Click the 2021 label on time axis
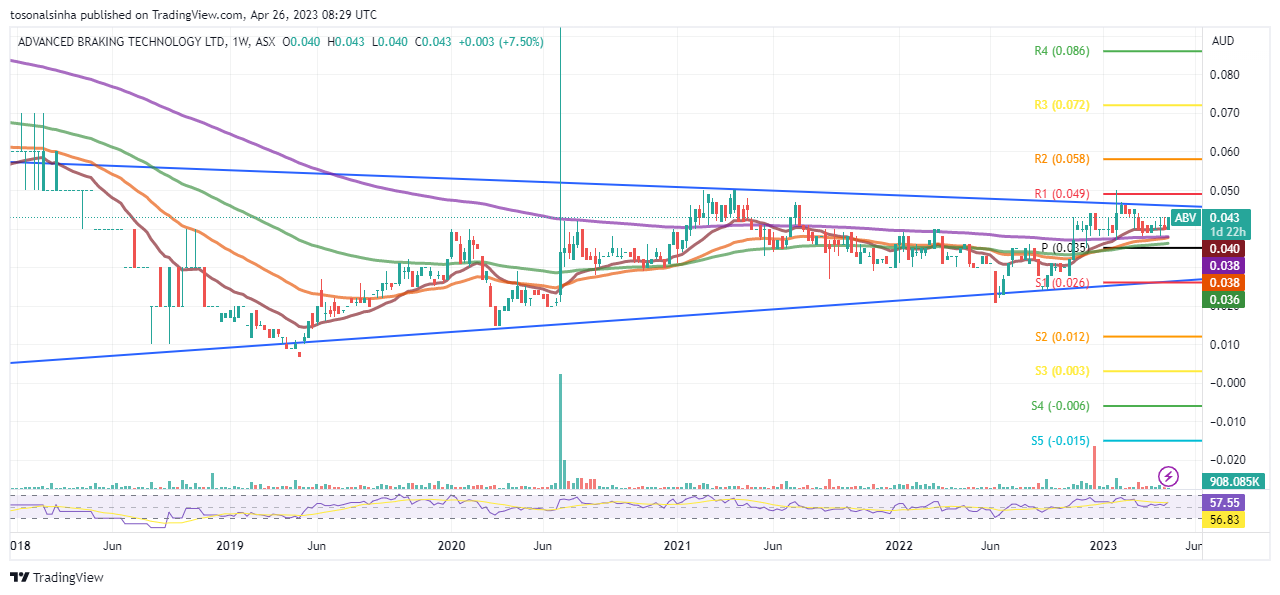This screenshot has width=1280, height=595. (677, 546)
